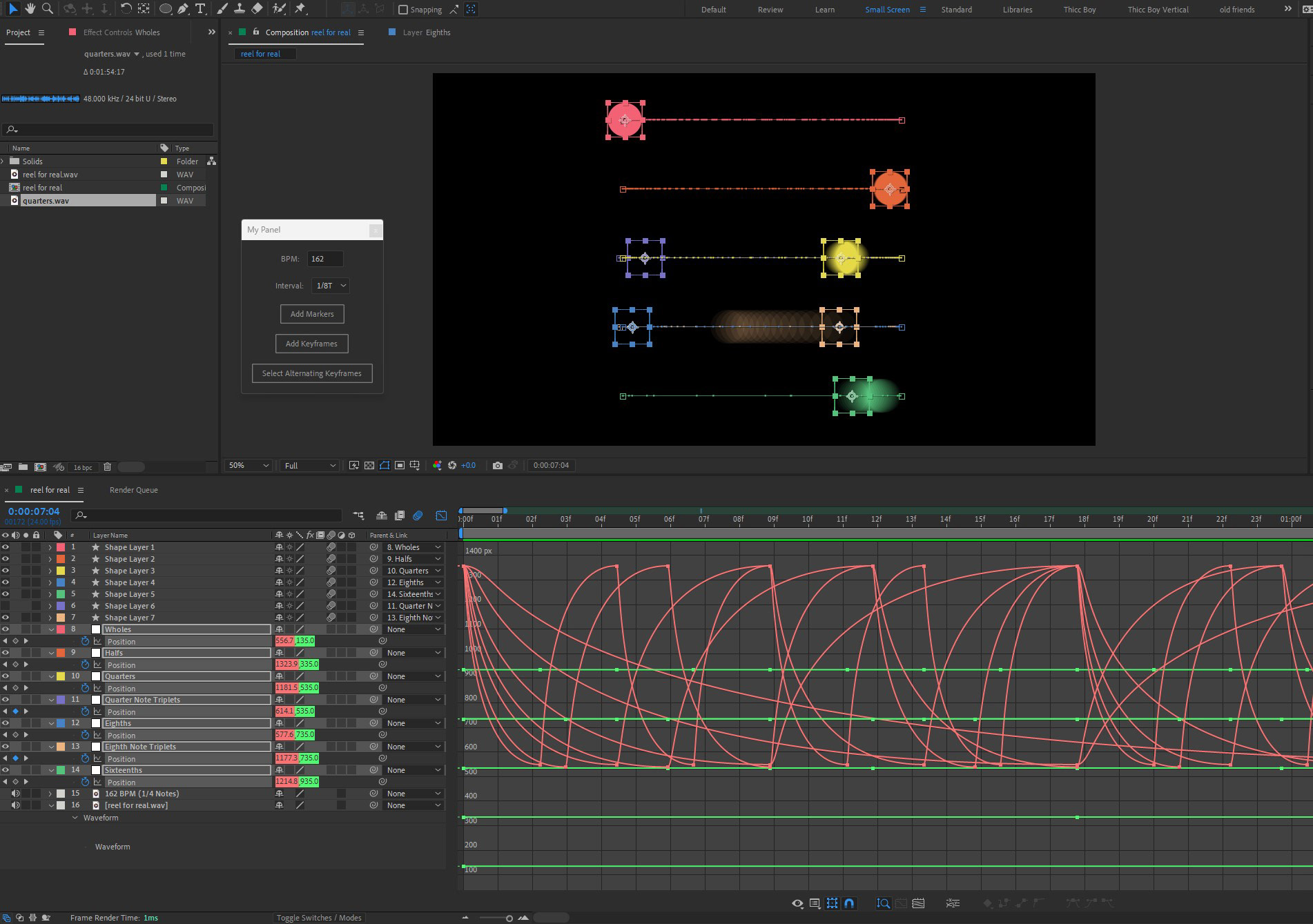The image size is (1313, 924).
Task: Open the Render Queue tab
Action: pos(134,490)
